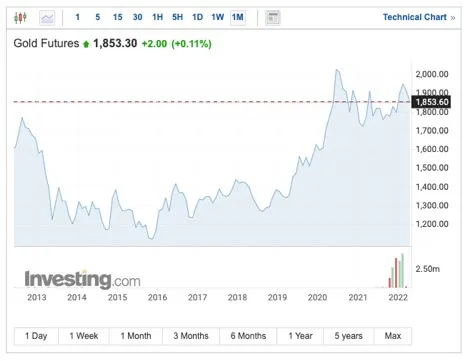Set interval to 1W
The width and height of the screenshot is (469, 361).
pos(218,17)
